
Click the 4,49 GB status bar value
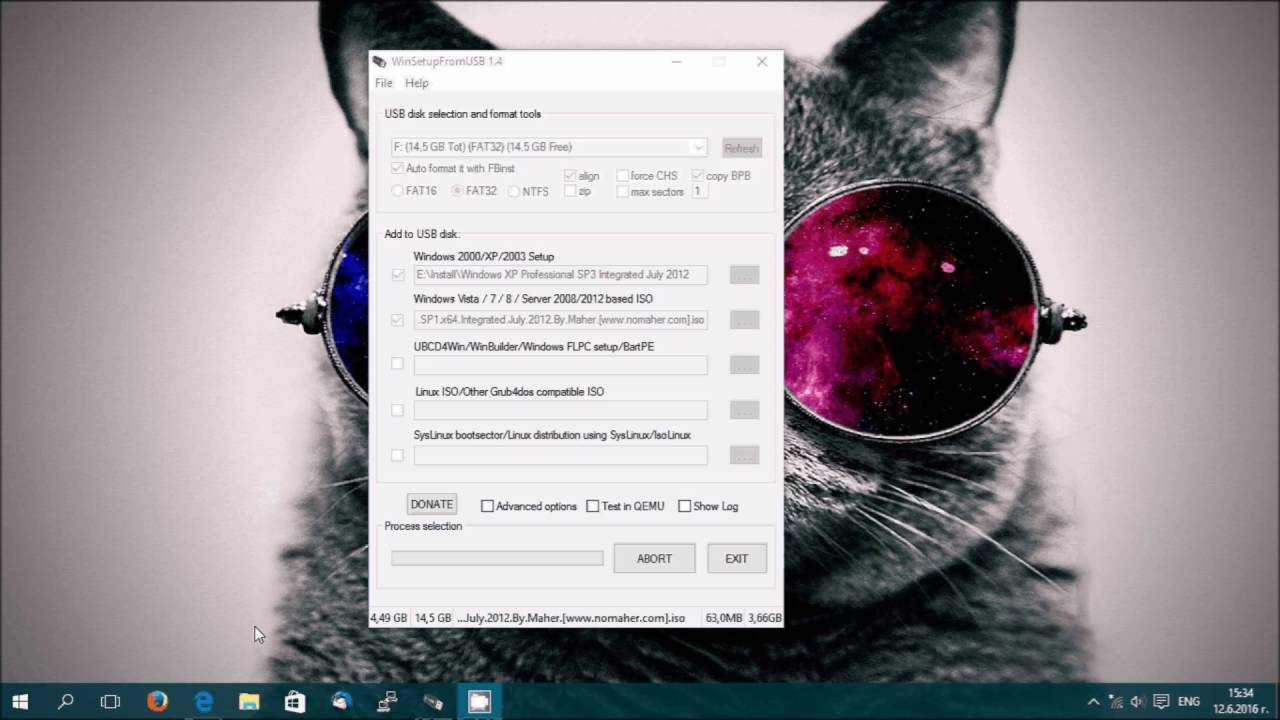389,618
